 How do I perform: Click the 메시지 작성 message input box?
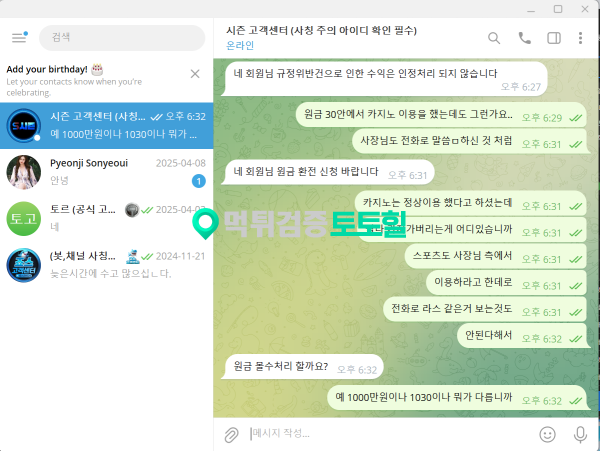click(x=390, y=433)
